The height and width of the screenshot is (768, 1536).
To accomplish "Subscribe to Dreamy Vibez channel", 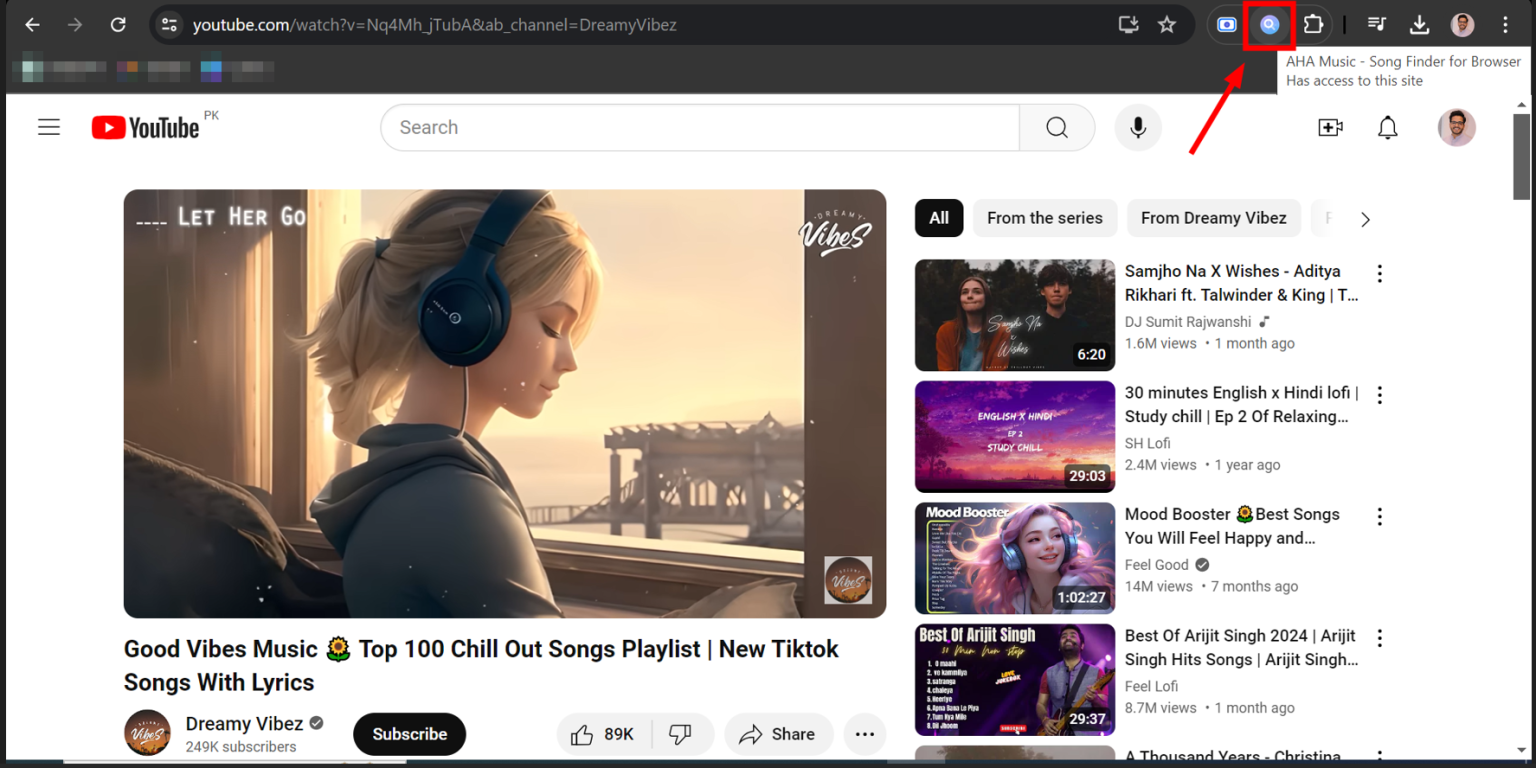I will point(410,734).
